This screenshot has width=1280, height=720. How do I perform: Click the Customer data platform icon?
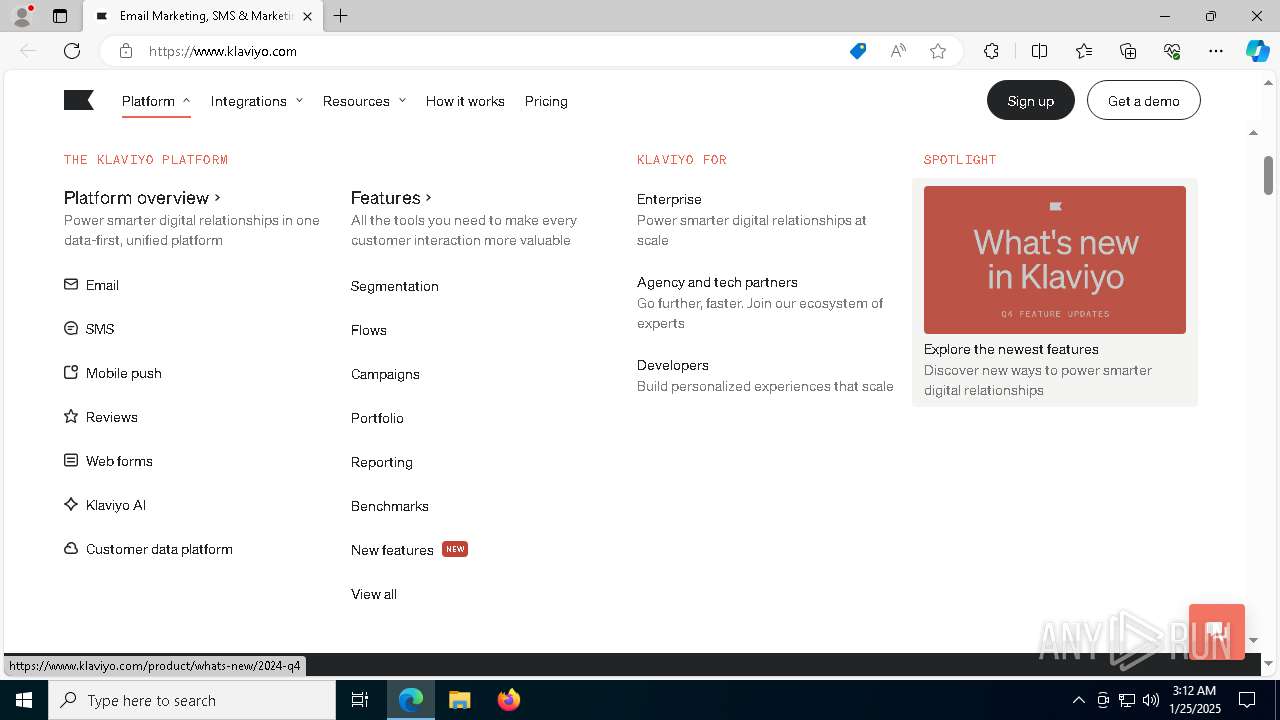click(x=71, y=548)
